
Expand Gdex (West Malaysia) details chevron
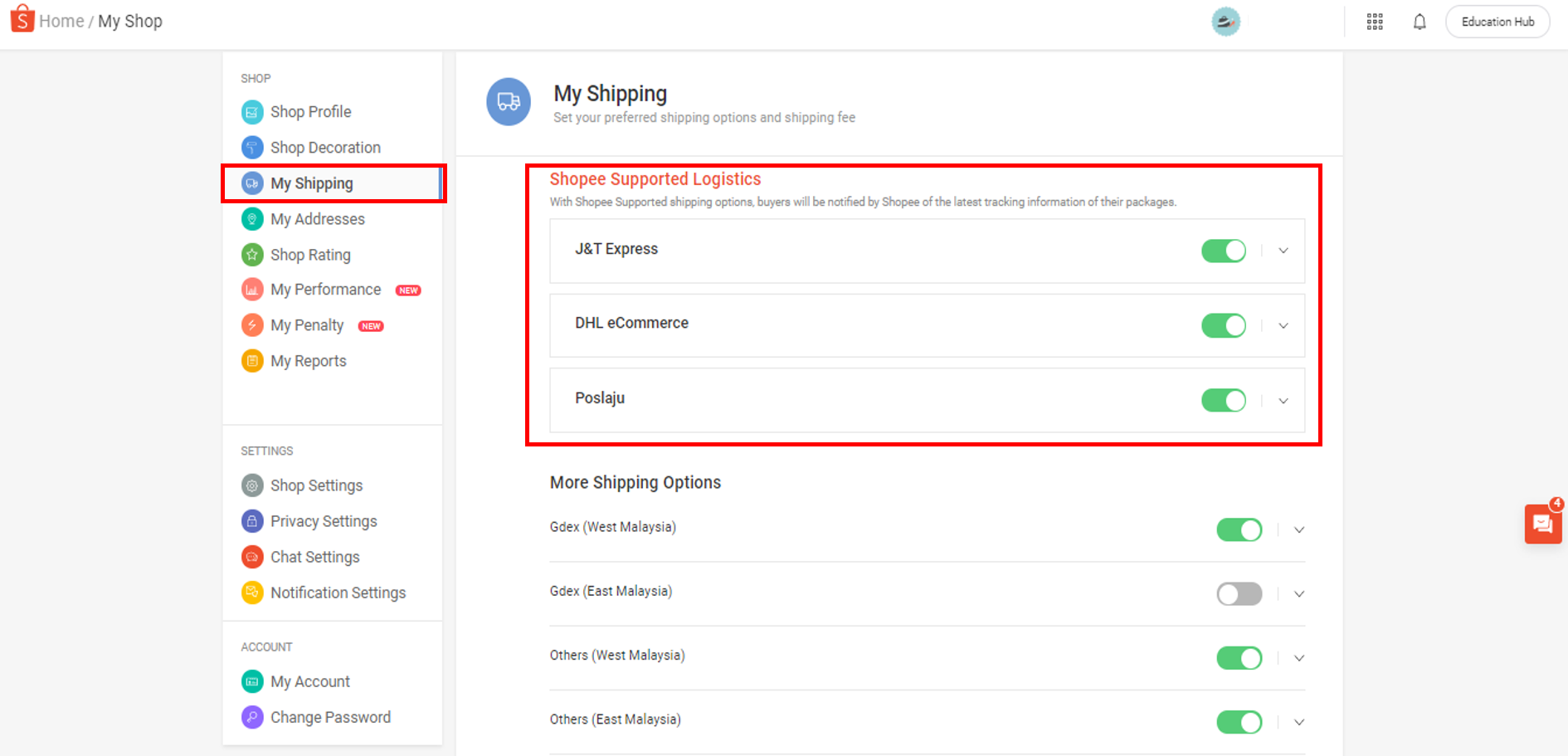(1299, 530)
